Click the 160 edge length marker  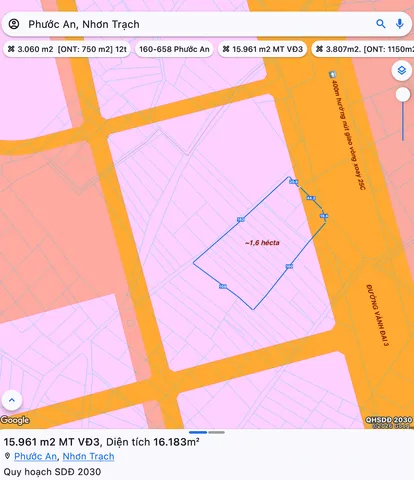click(x=289, y=266)
